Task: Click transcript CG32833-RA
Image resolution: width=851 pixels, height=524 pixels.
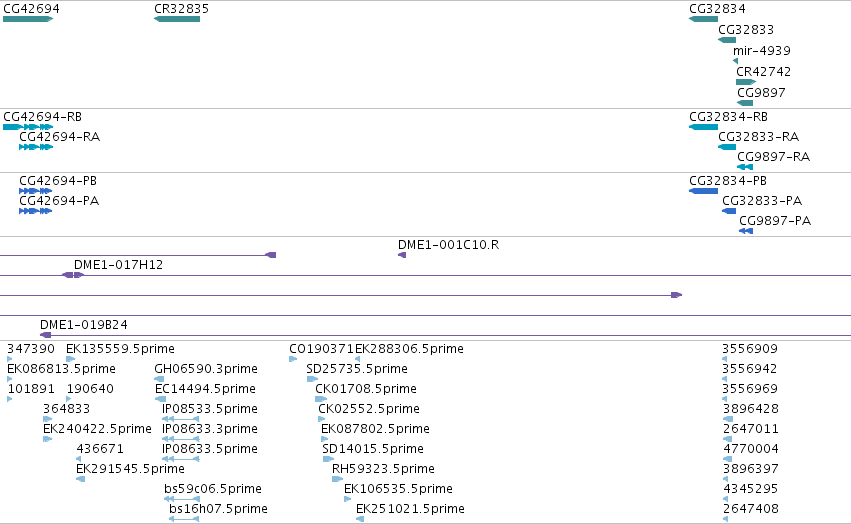Action: point(727,147)
